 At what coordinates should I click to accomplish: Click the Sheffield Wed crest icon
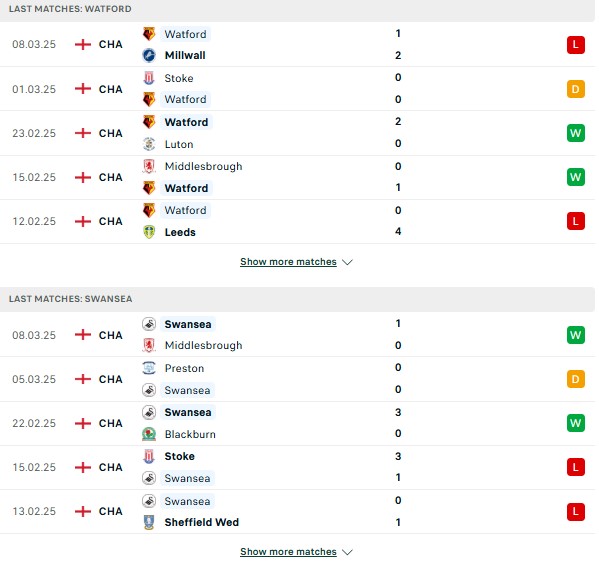pos(149,522)
